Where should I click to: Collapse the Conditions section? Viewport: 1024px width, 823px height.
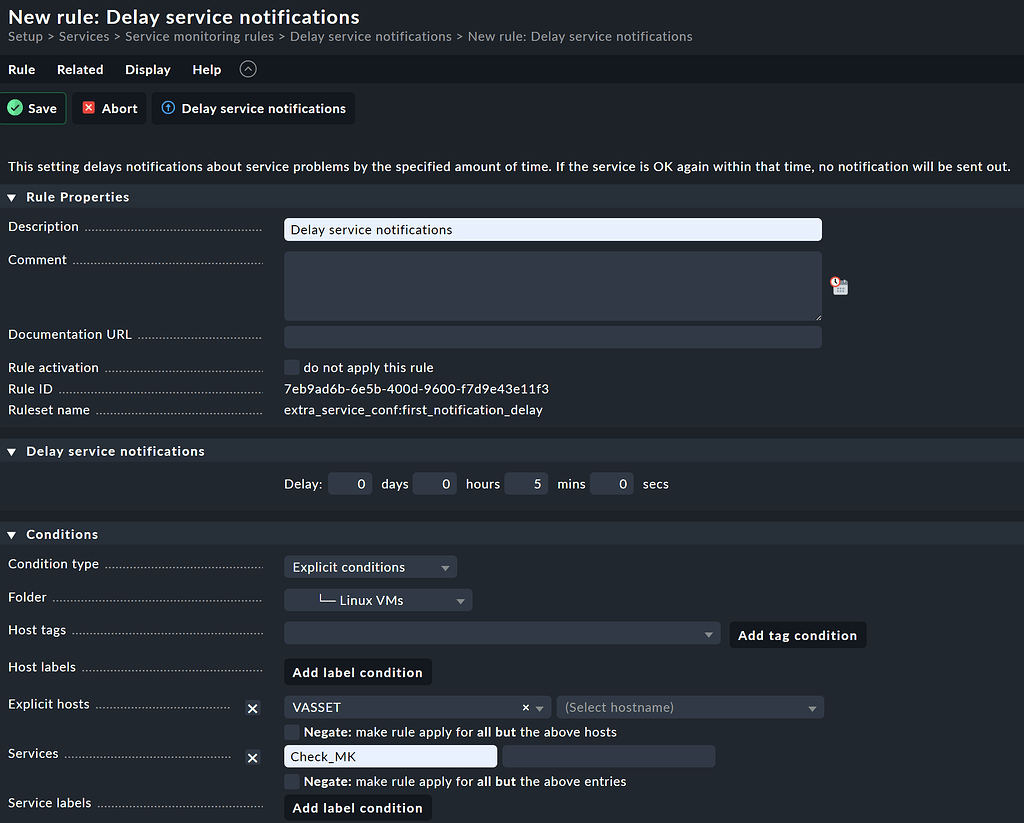tap(11, 533)
